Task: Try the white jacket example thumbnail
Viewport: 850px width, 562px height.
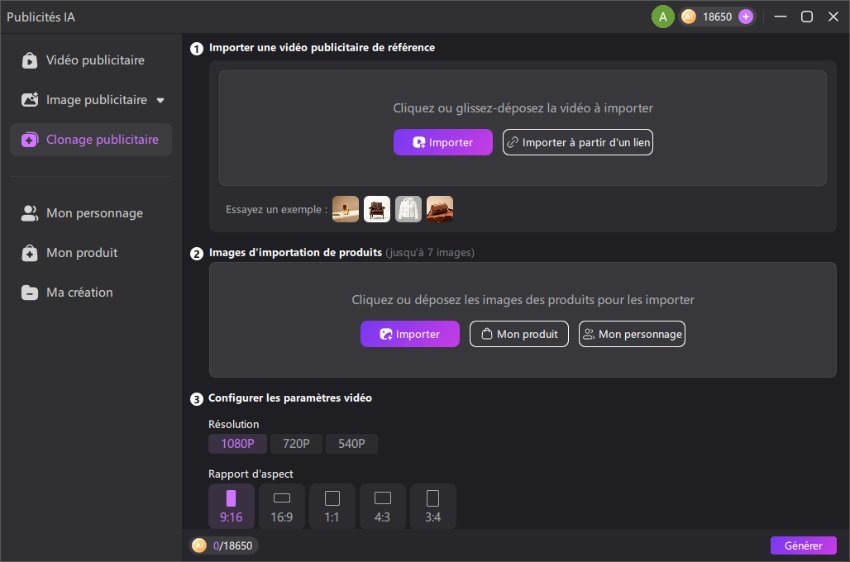Action: coord(408,209)
